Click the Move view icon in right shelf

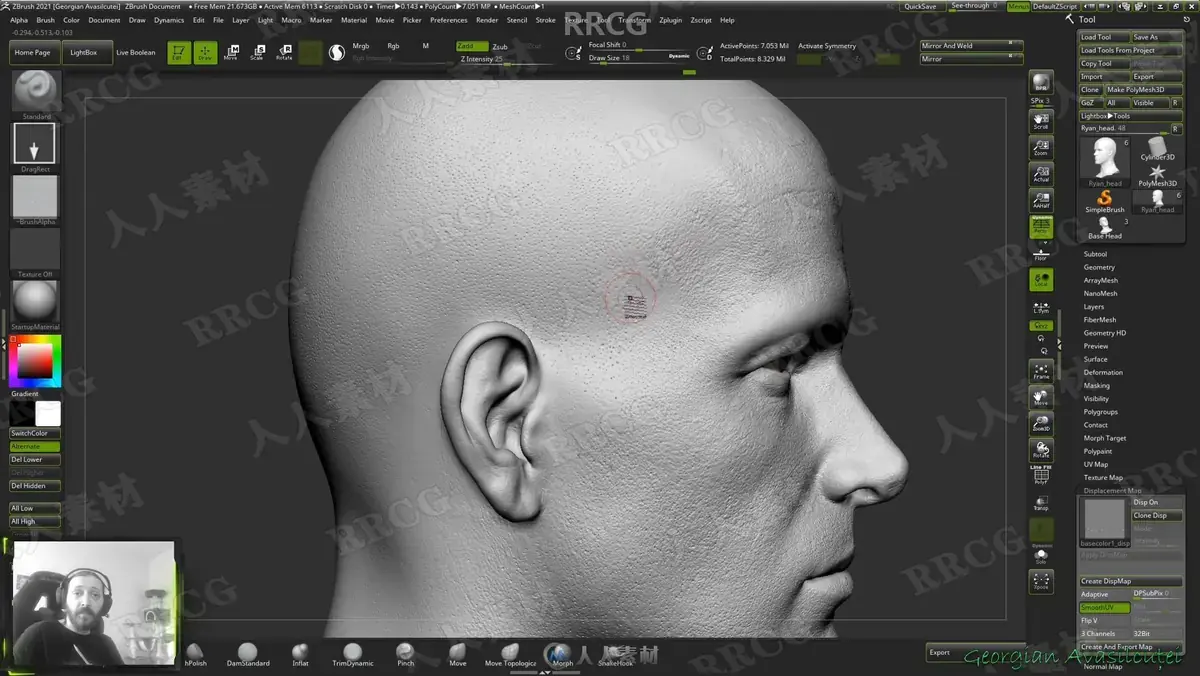pos(1041,397)
